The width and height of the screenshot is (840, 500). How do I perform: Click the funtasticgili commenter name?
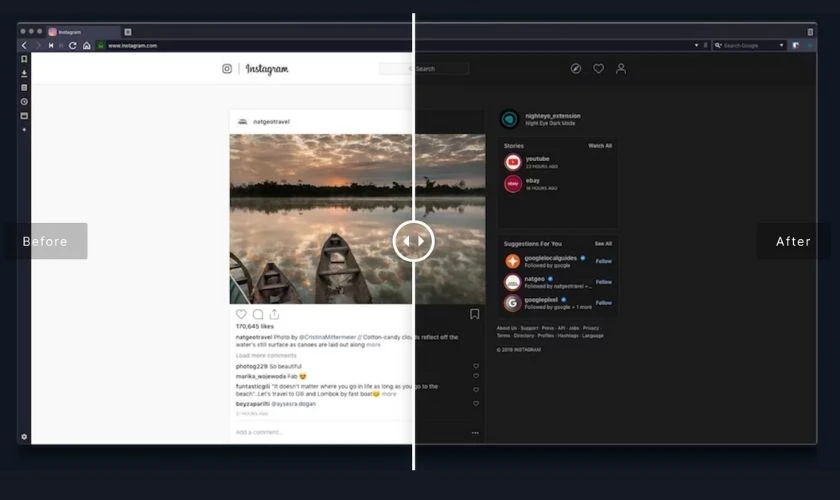point(253,386)
